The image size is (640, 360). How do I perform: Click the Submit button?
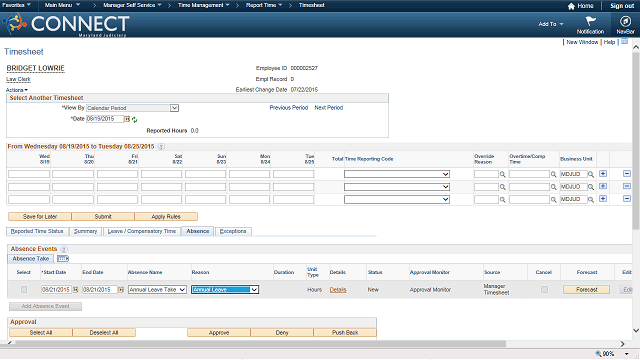(103, 216)
